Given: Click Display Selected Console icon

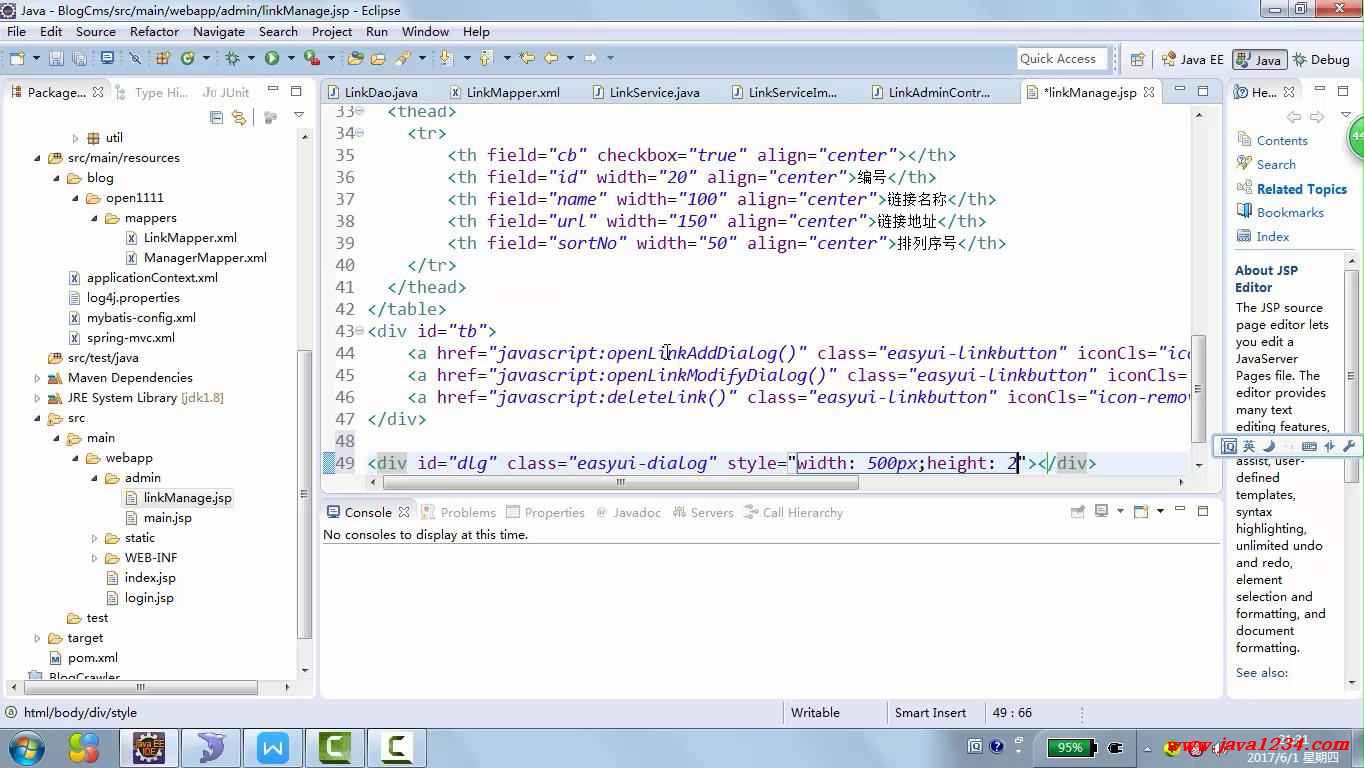Looking at the screenshot, I should pyautogui.click(x=1101, y=511).
